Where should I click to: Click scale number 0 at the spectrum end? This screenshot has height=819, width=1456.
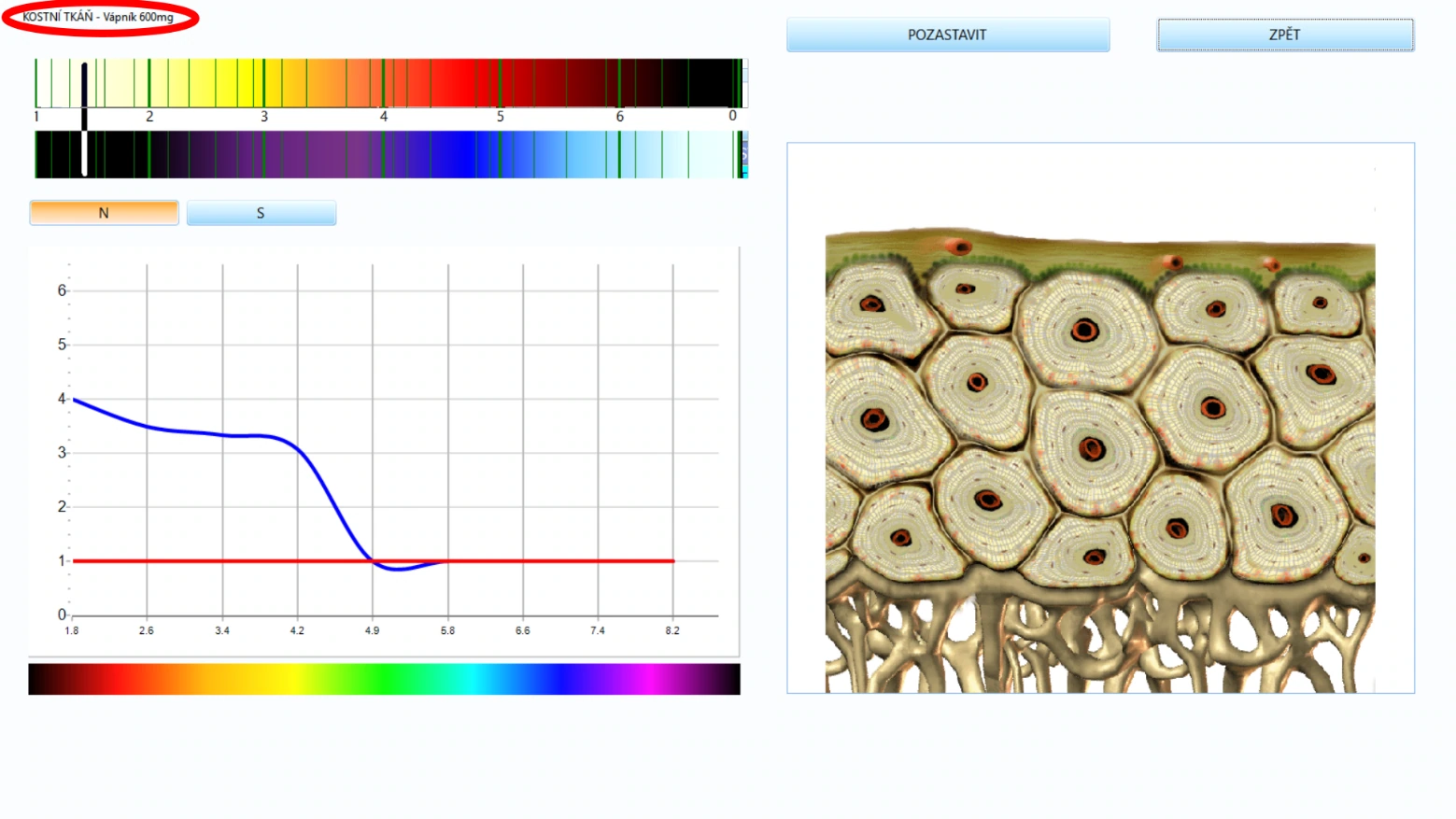pos(732,116)
